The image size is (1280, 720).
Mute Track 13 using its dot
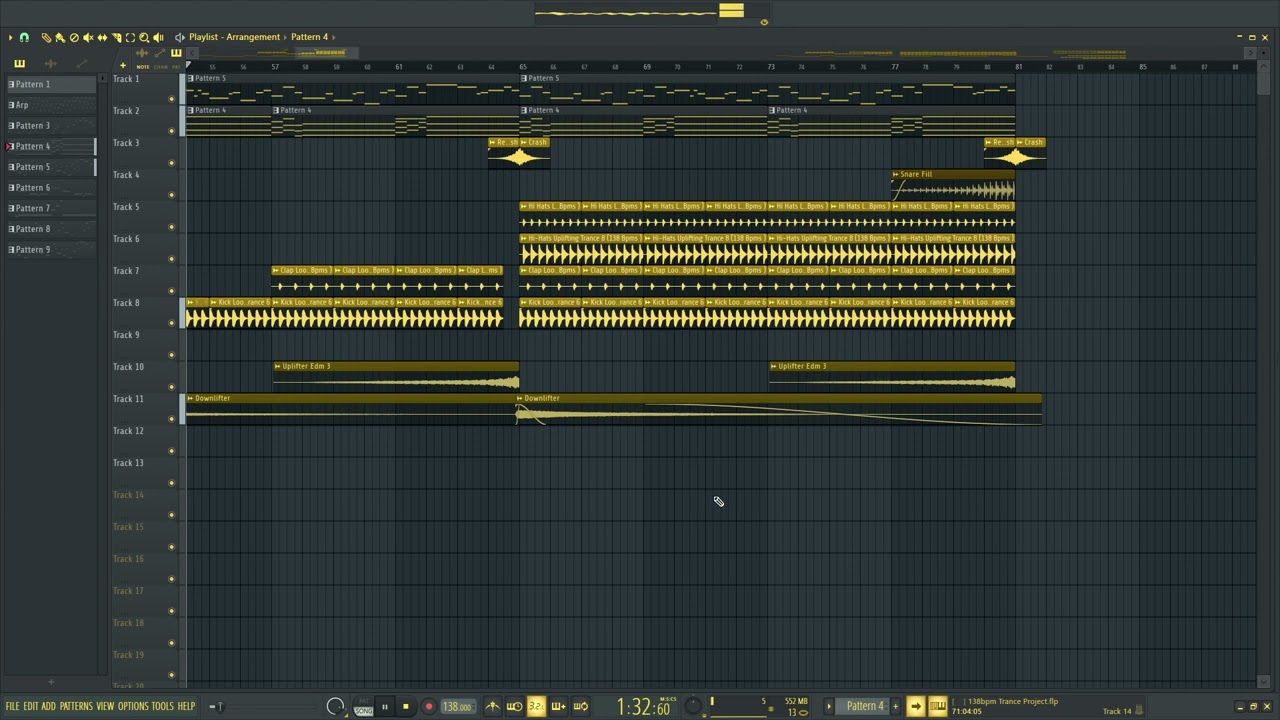tap(171, 483)
